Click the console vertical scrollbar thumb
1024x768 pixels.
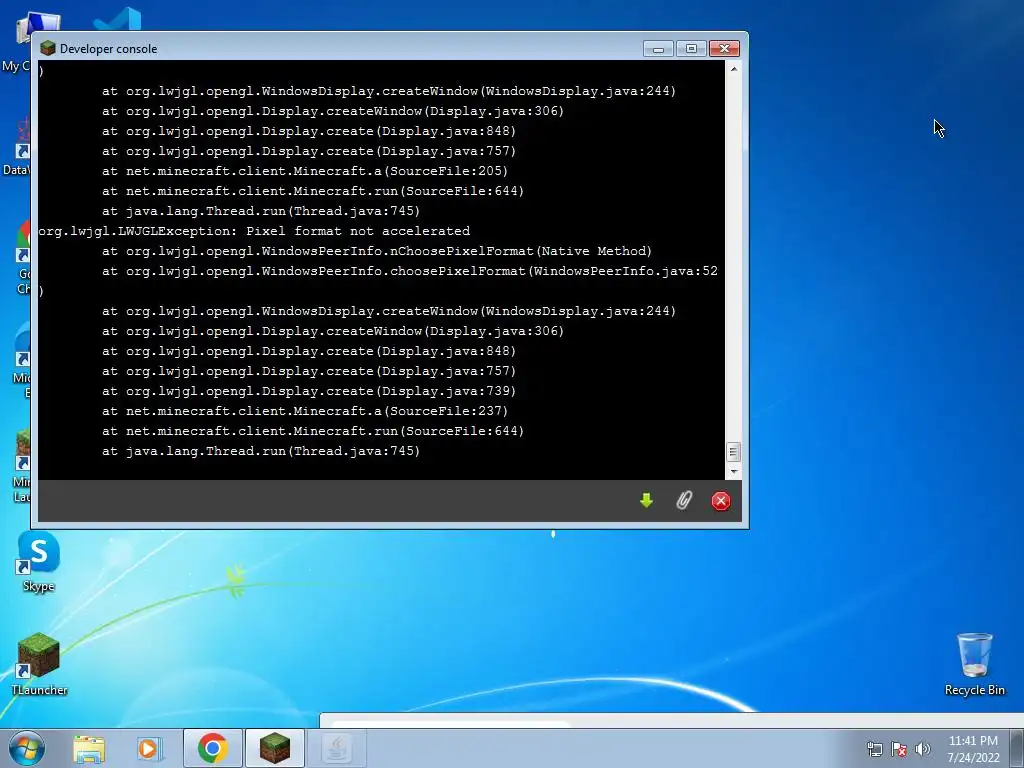(733, 452)
